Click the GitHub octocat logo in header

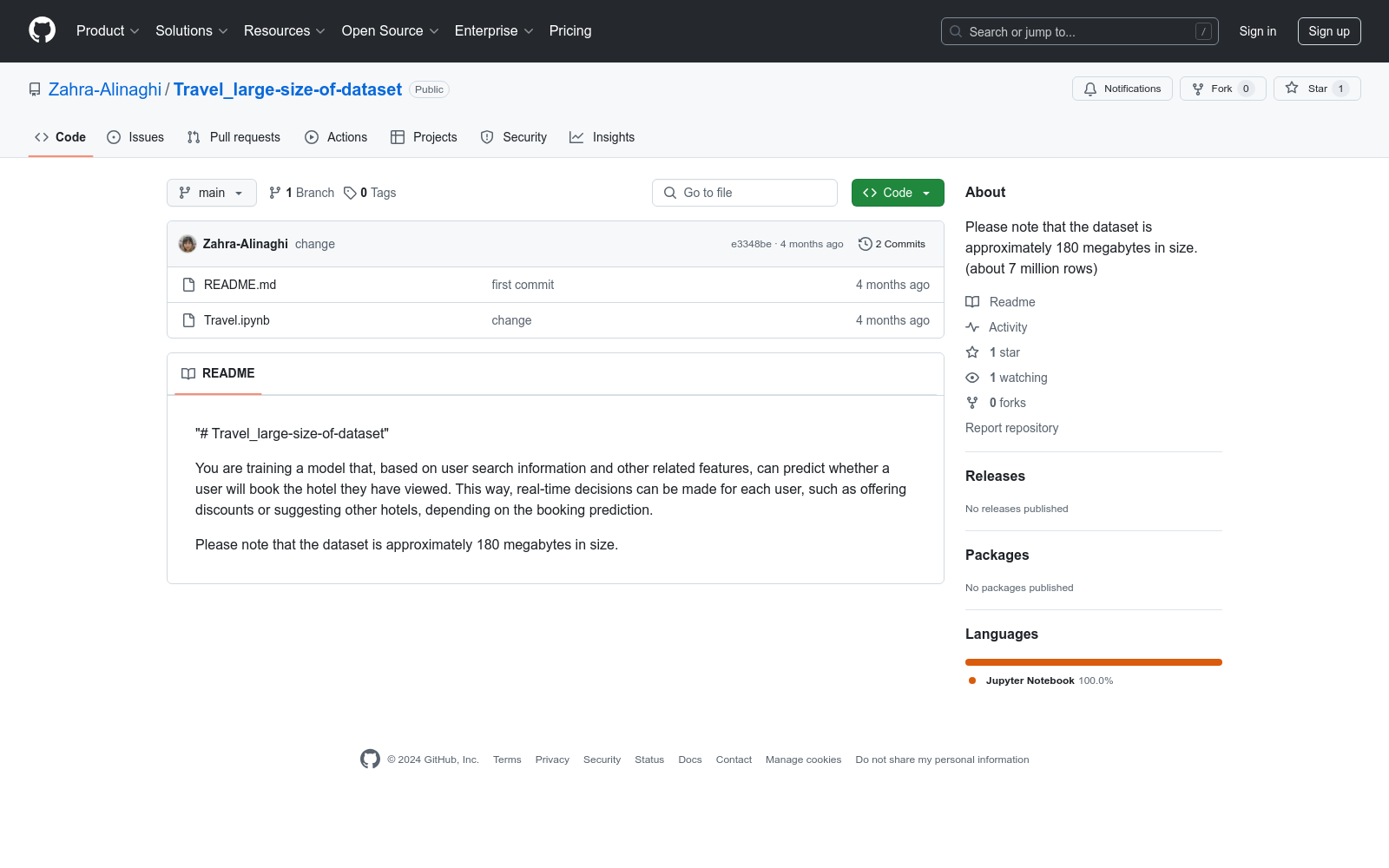point(42,30)
